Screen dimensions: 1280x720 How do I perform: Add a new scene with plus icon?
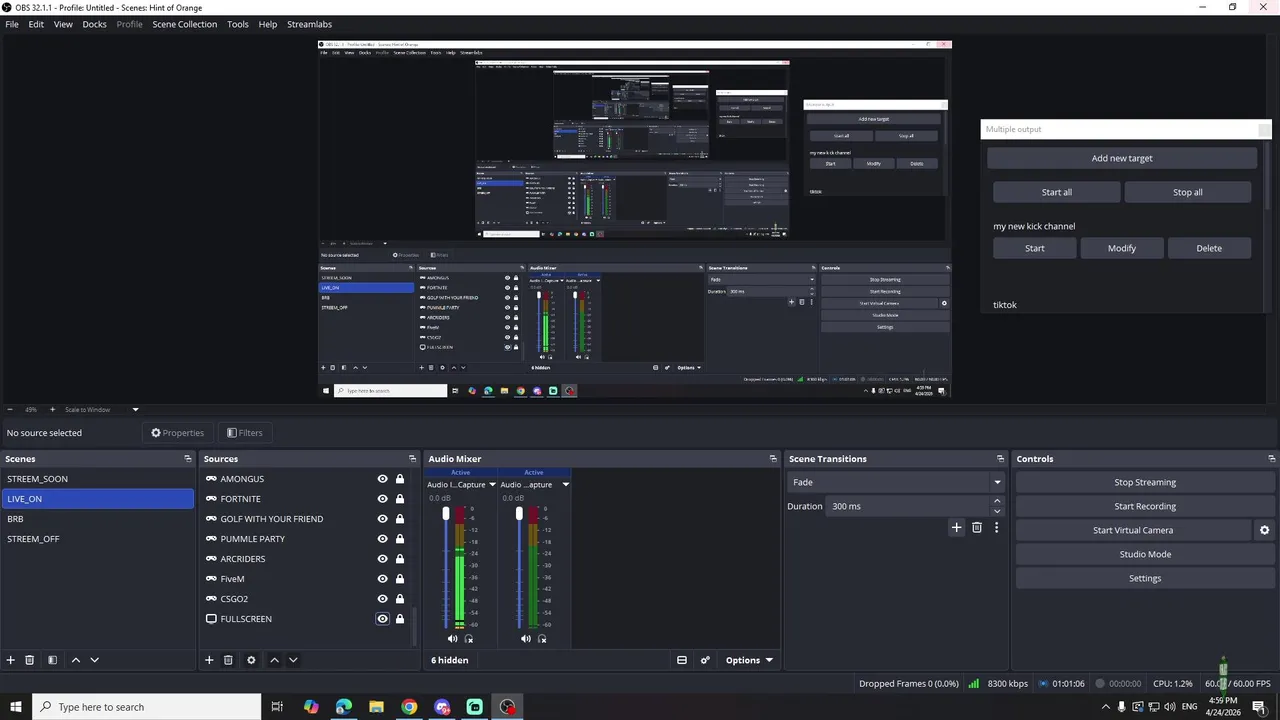11,660
